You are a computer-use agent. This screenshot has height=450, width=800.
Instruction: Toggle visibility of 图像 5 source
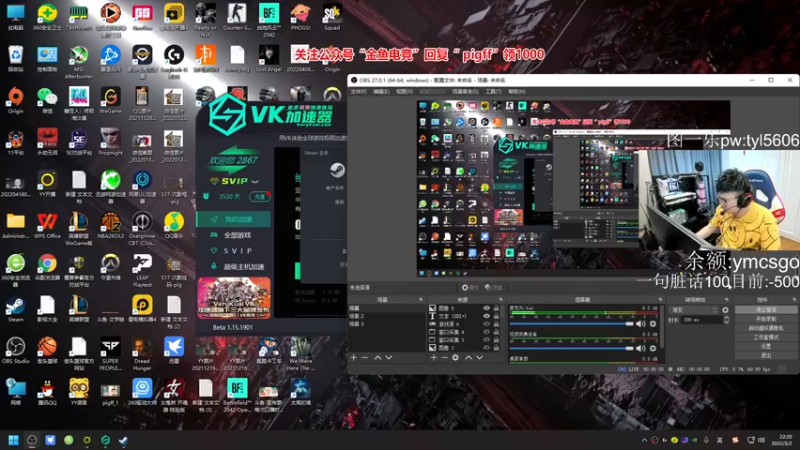point(486,308)
